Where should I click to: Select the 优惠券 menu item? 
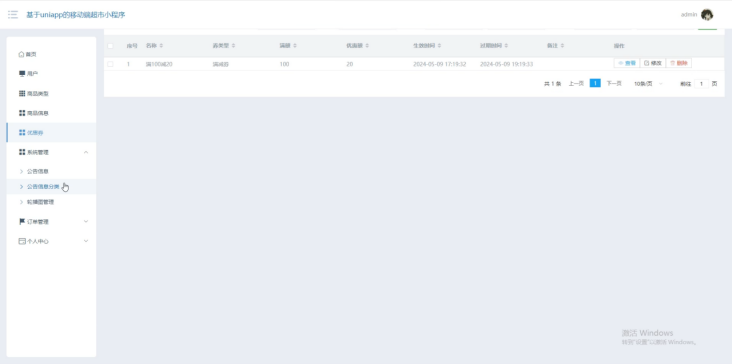click(51, 133)
